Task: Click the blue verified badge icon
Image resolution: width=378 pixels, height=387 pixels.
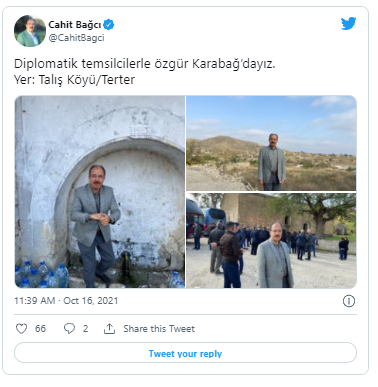Action: 108,24
